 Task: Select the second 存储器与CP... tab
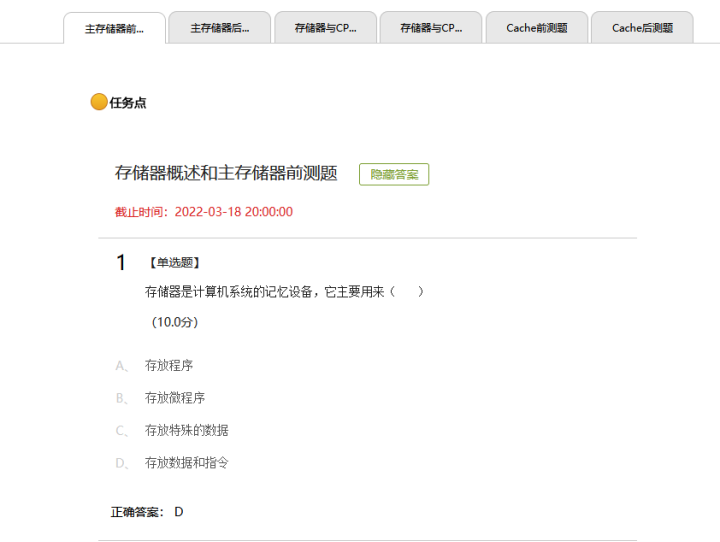pyautogui.click(x=431, y=28)
